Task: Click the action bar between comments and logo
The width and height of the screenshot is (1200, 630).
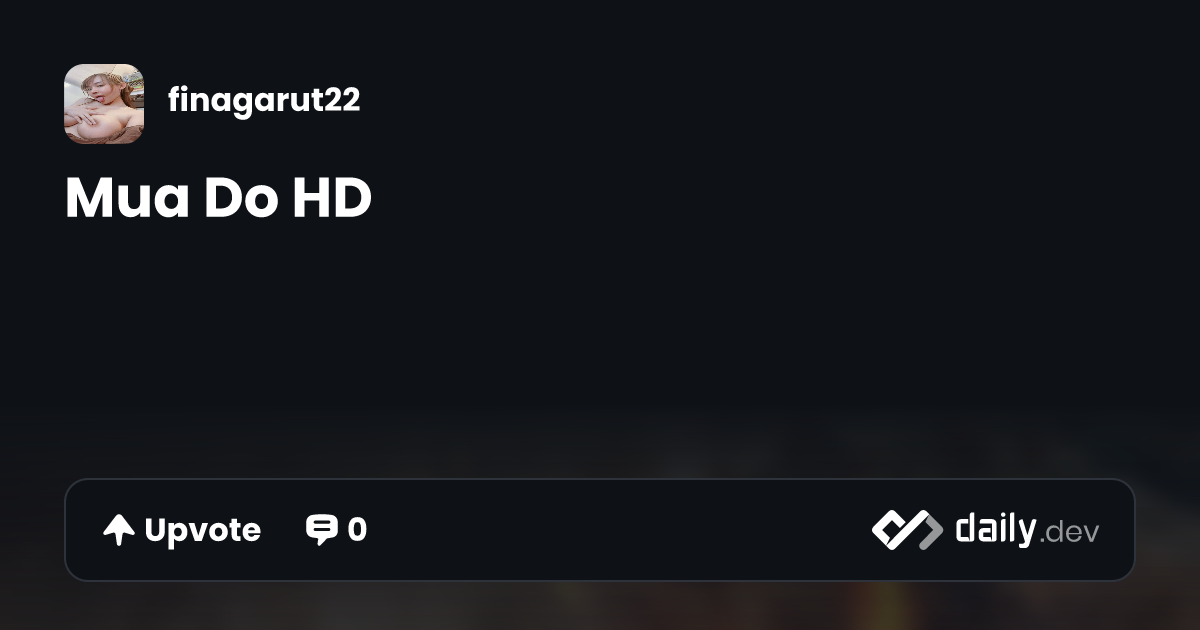Action: 620,530
